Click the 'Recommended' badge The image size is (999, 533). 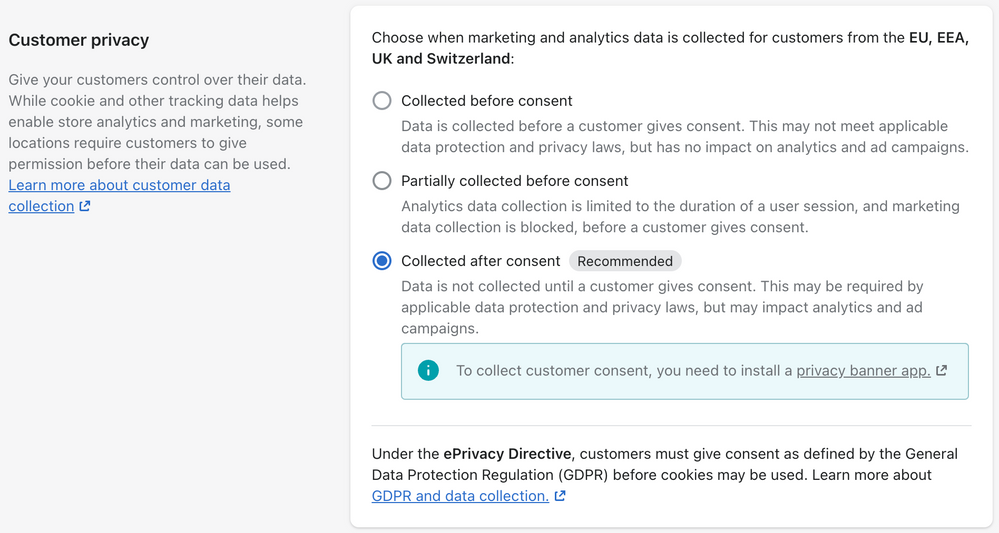[625, 261]
